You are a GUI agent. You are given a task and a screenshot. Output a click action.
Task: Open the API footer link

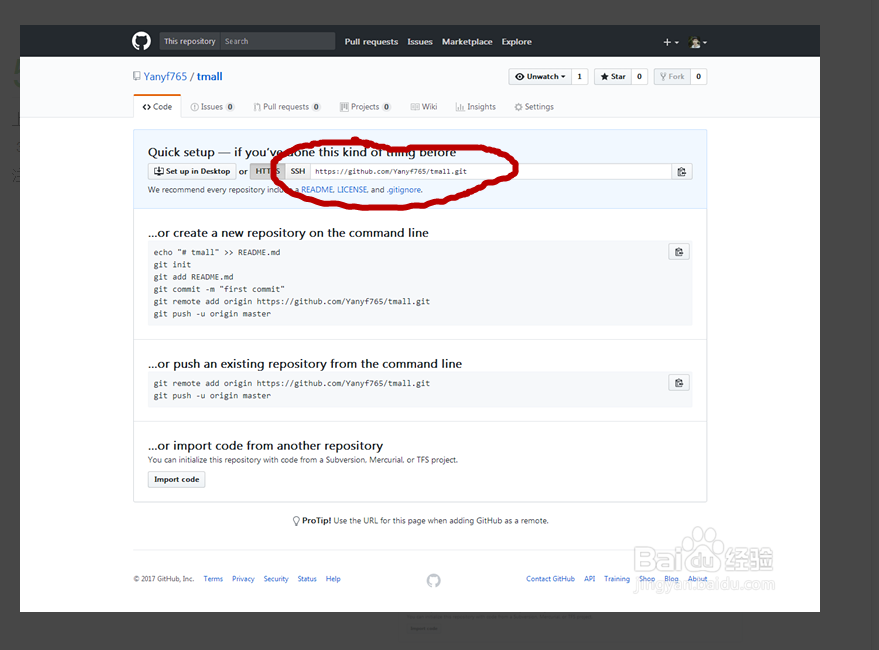tap(590, 579)
